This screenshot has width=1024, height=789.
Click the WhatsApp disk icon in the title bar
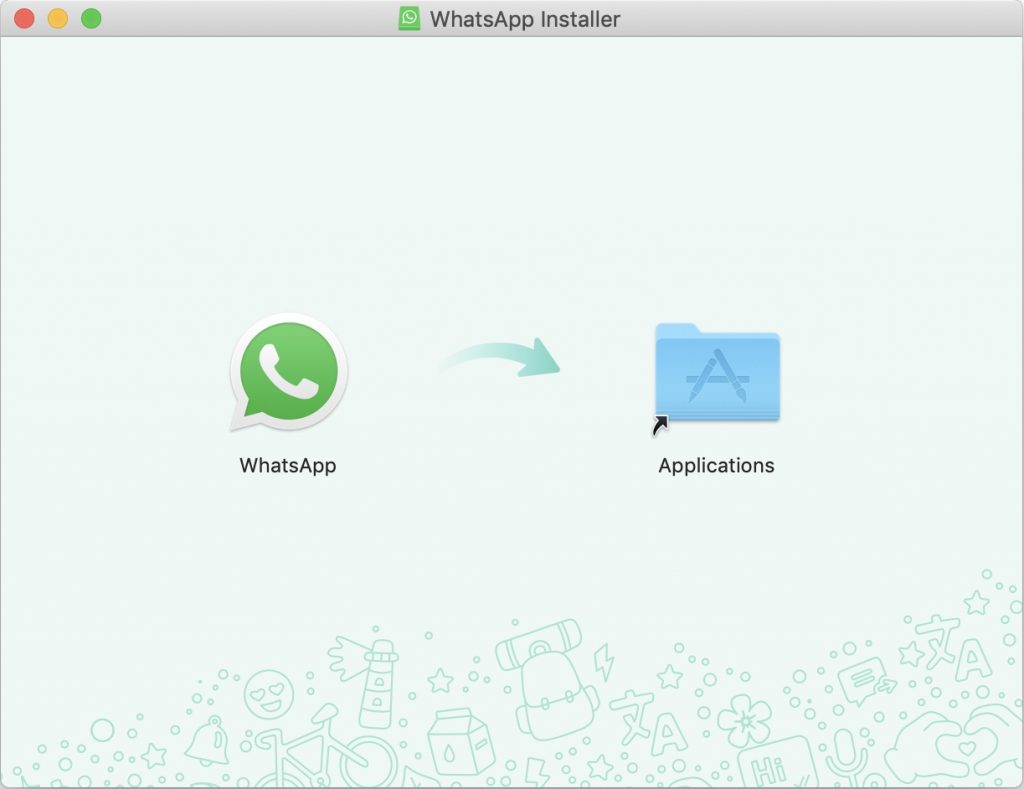pyautogui.click(x=409, y=19)
